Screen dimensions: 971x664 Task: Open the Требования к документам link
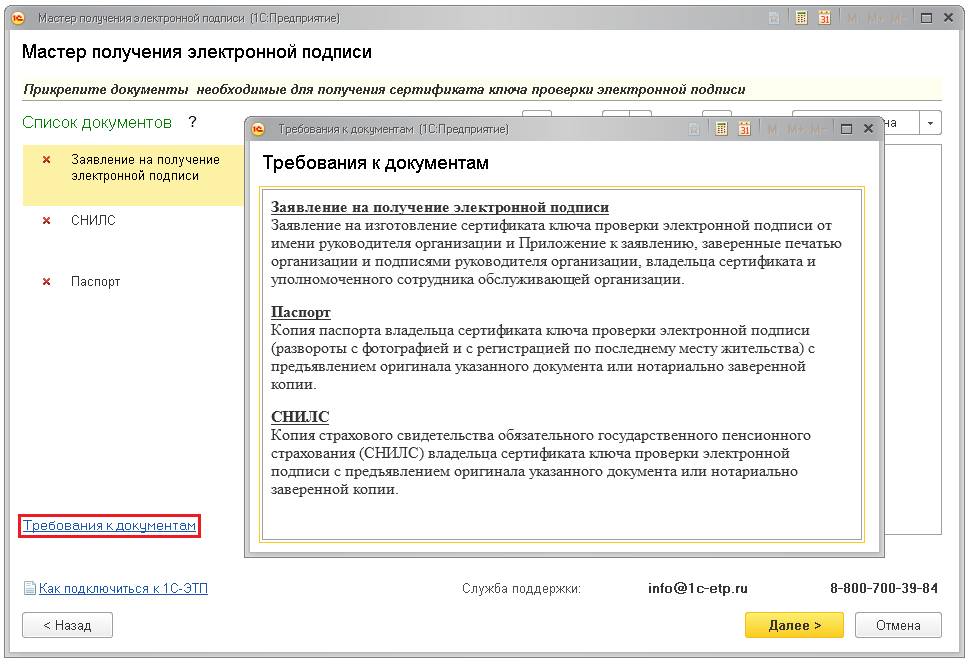pos(110,525)
